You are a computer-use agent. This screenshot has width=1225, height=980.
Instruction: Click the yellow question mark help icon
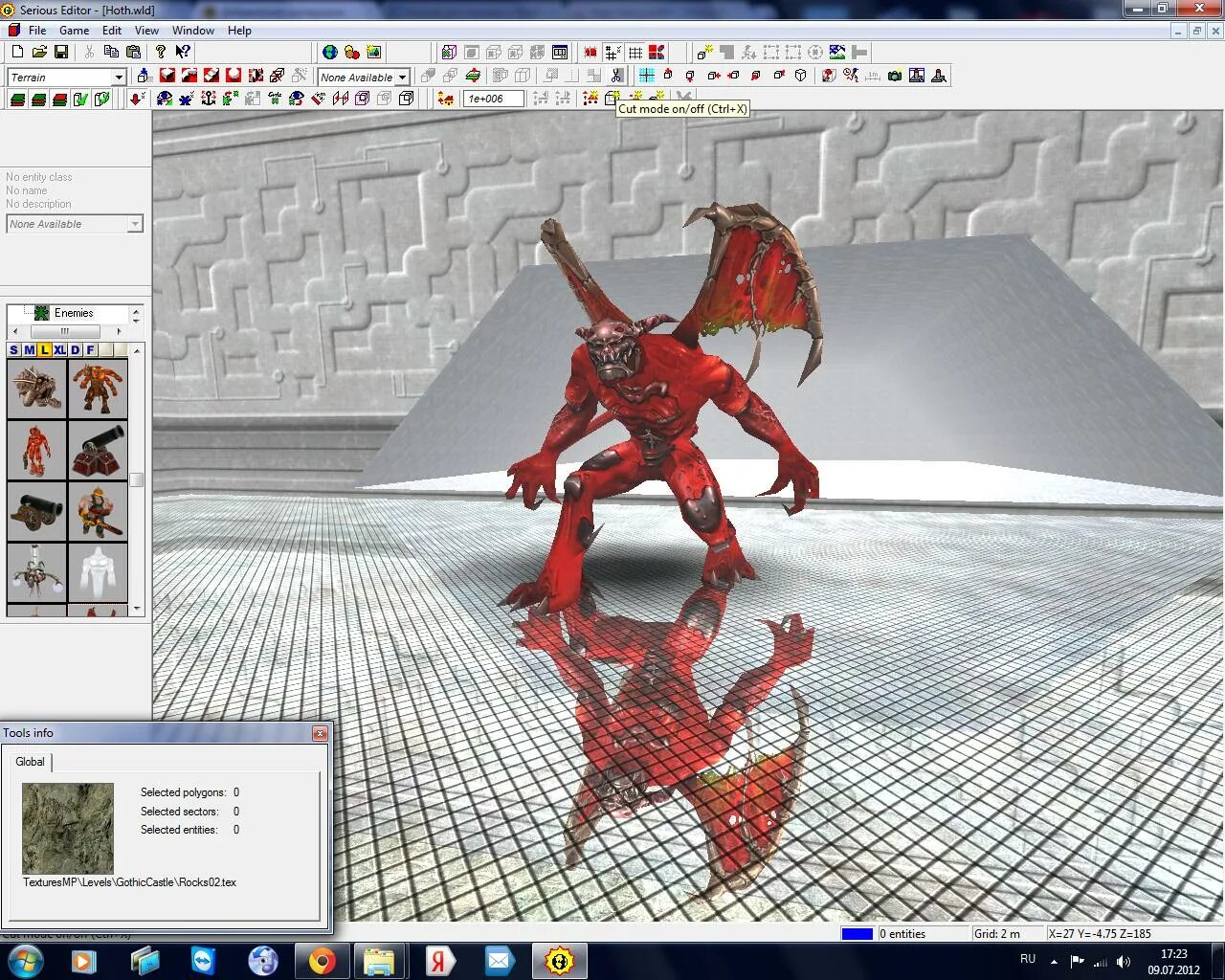pyautogui.click(x=161, y=52)
